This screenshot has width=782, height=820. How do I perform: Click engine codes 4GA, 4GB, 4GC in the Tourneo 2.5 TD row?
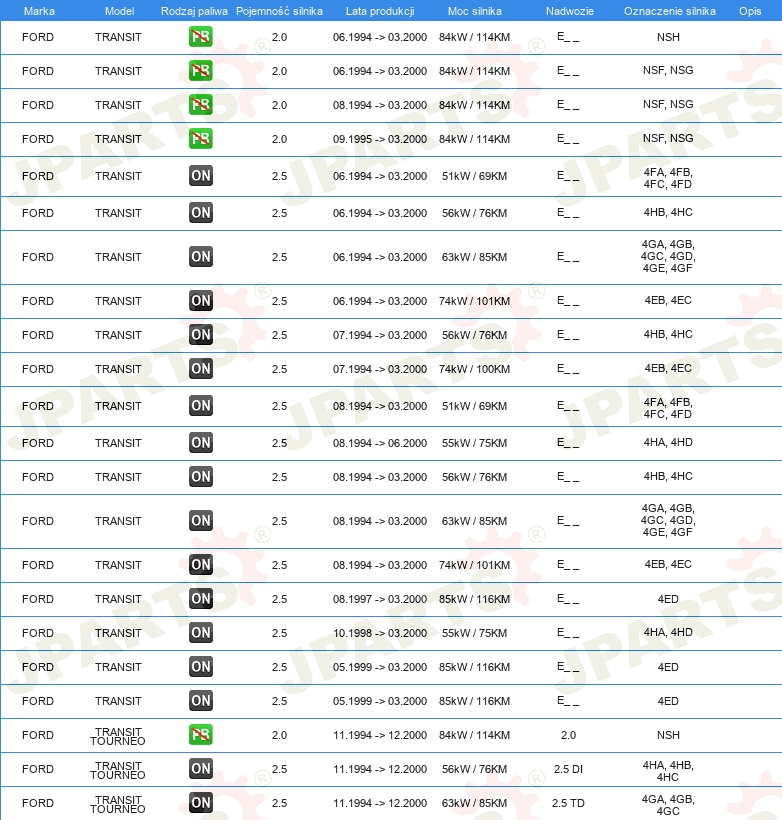[x=668, y=805]
